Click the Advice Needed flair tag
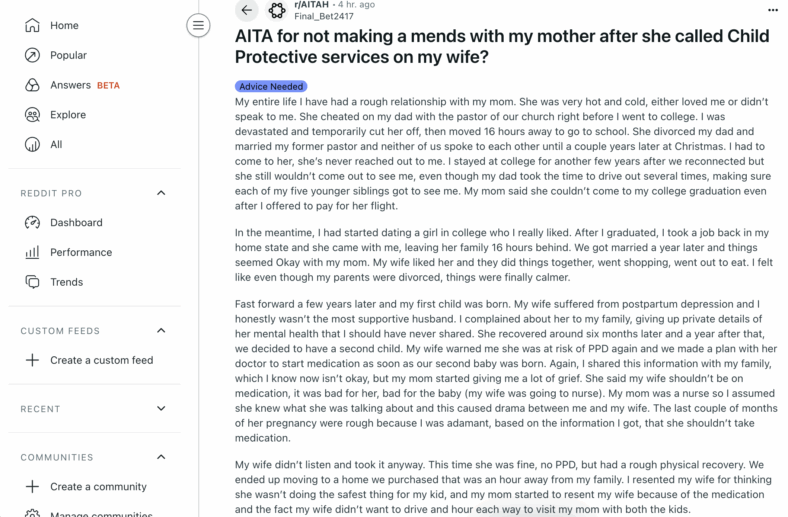 (271, 86)
